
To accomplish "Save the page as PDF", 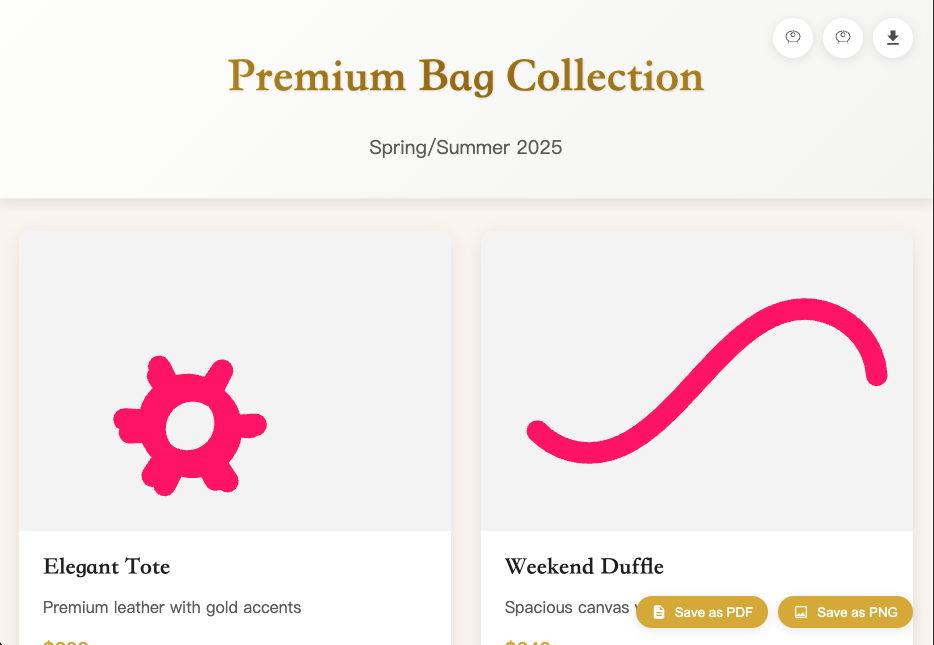I will pyautogui.click(x=702, y=612).
